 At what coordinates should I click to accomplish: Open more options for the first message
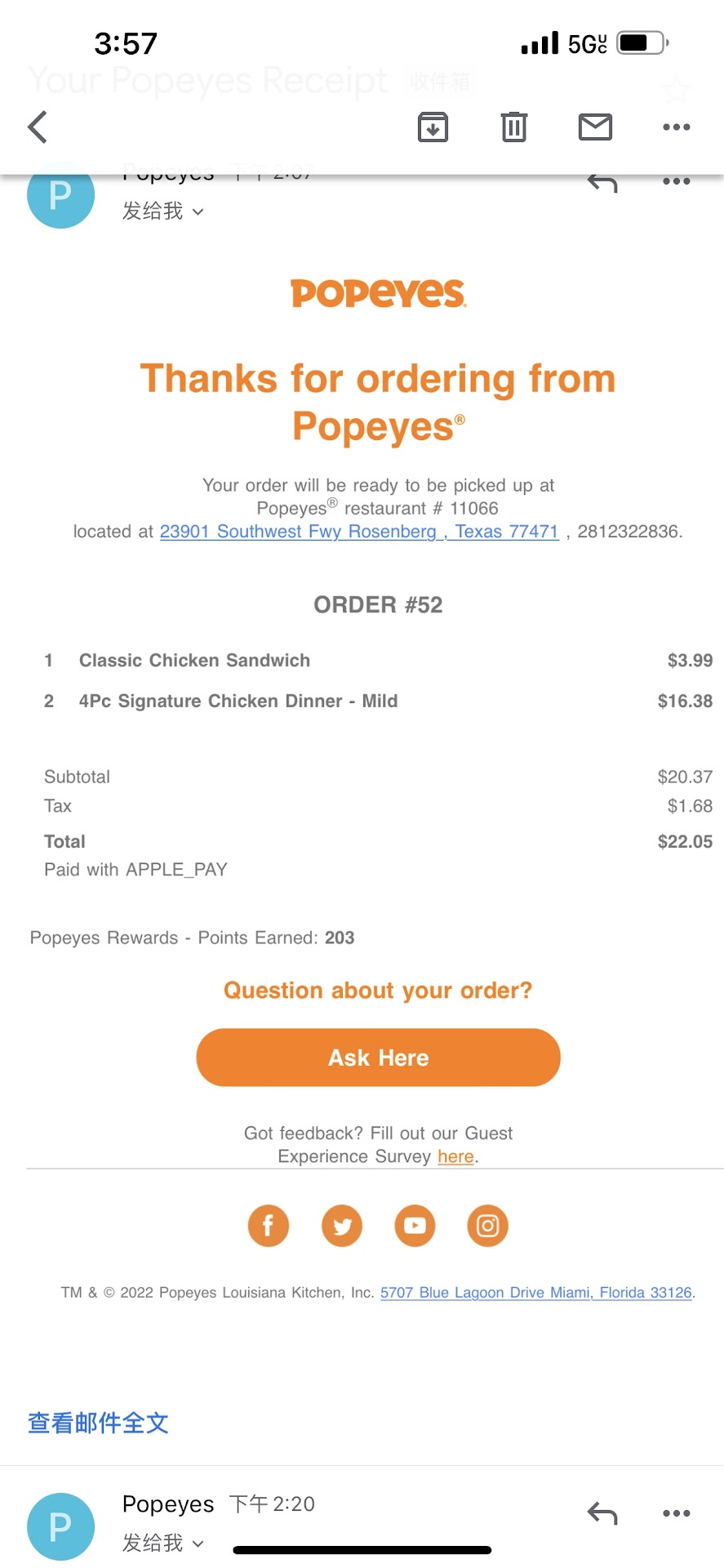676,182
